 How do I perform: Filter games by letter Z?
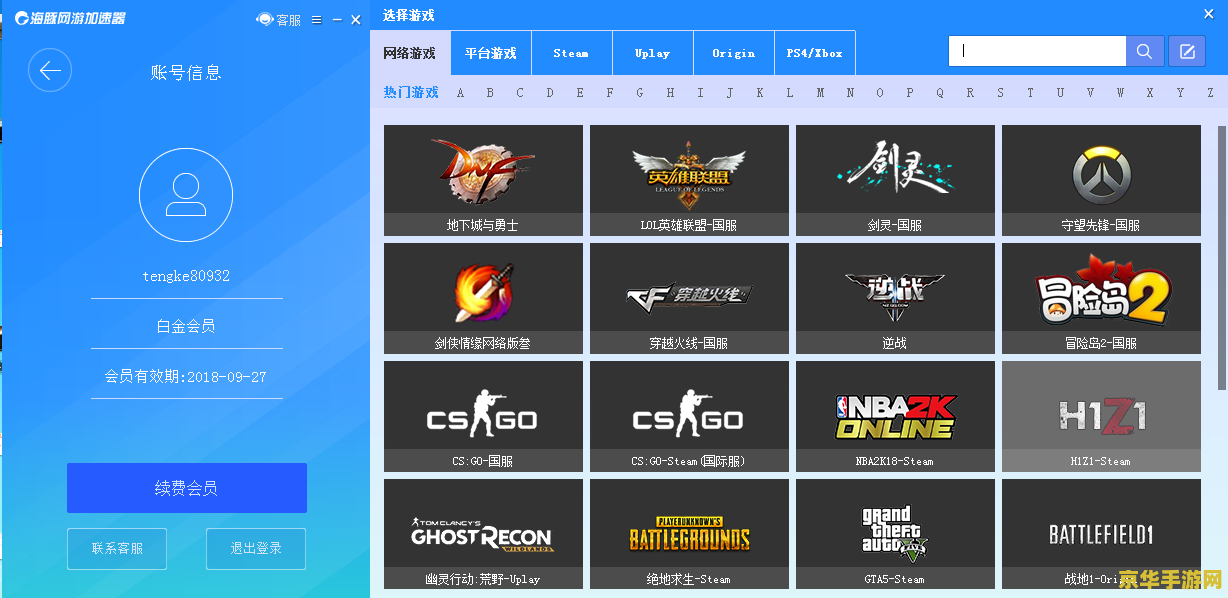(x=1210, y=93)
